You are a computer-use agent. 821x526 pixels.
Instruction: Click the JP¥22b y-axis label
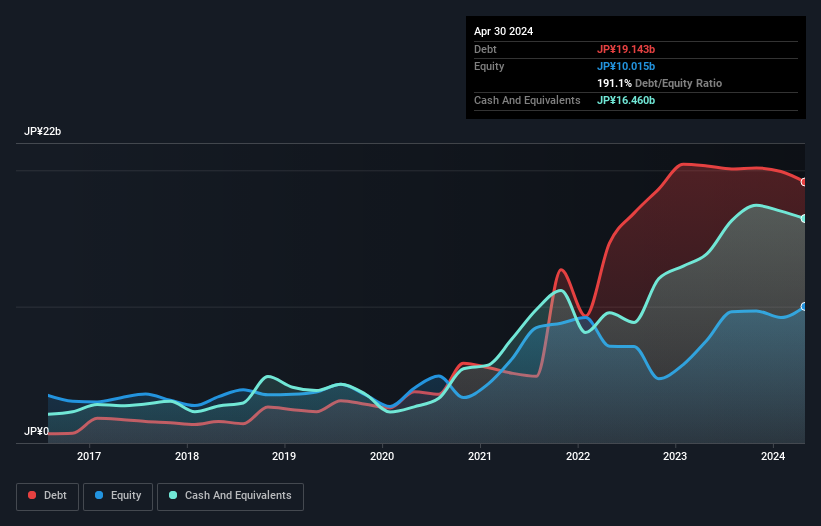(42, 131)
